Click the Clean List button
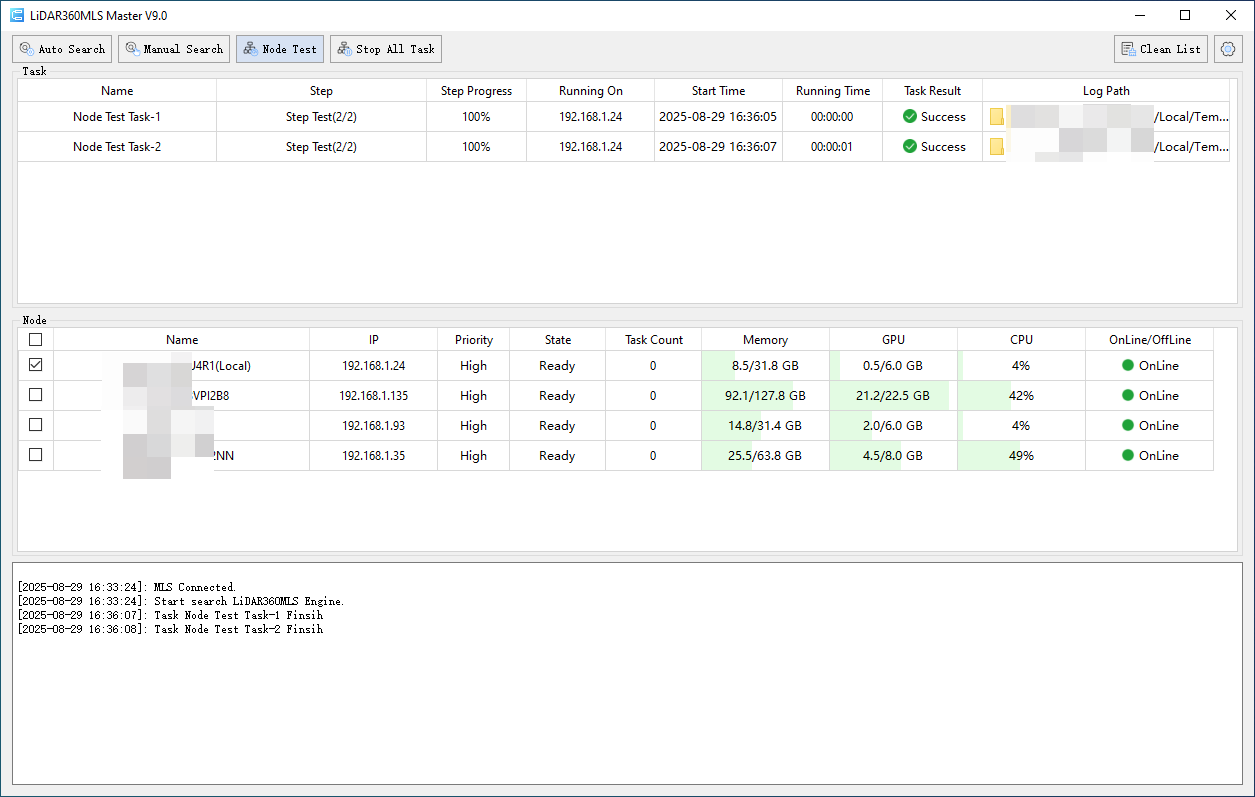Image resolution: width=1255 pixels, height=797 pixels. click(x=1161, y=49)
